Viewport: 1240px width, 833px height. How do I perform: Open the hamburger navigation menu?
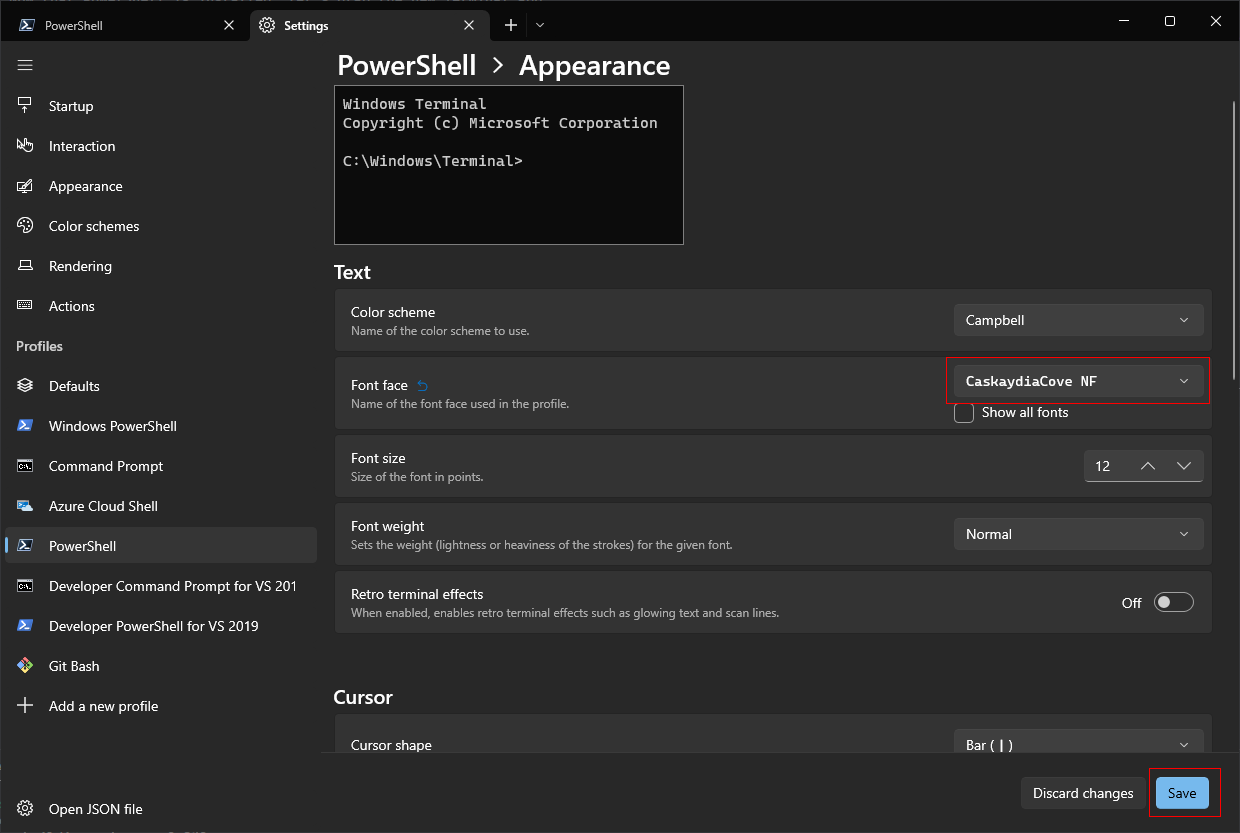(x=25, y=65)
